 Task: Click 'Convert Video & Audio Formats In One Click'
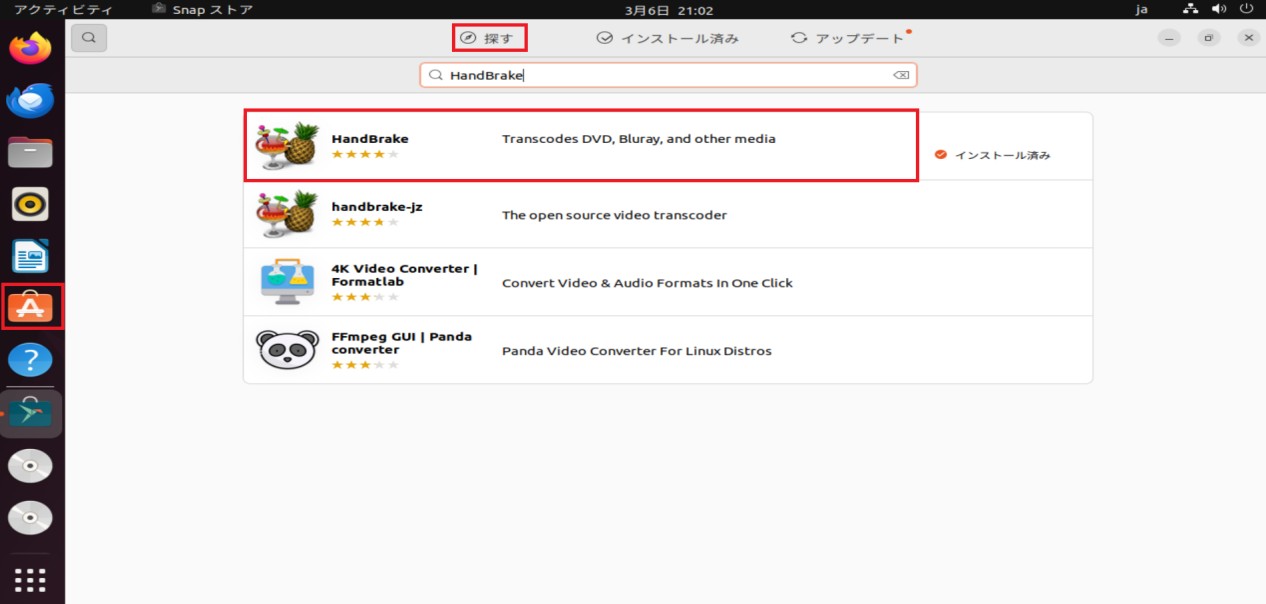[647, 283]
